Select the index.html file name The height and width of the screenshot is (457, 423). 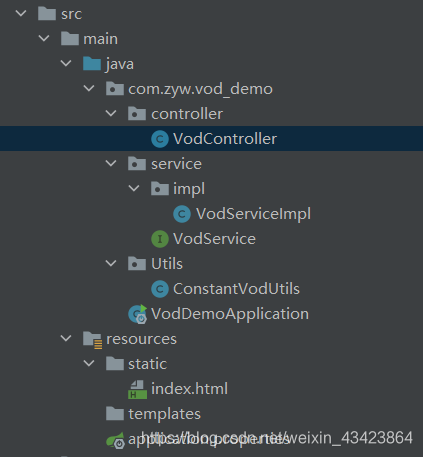tap(189, 389)
